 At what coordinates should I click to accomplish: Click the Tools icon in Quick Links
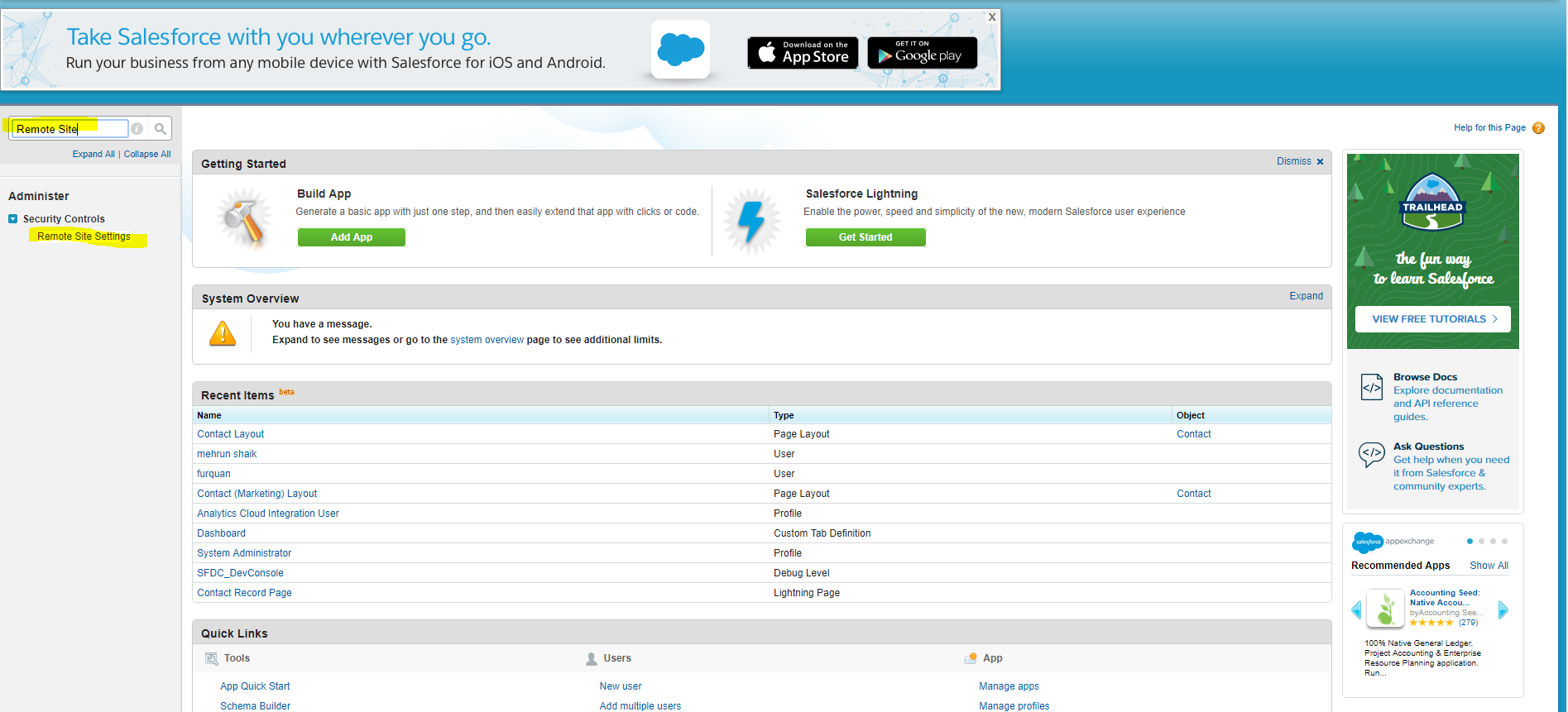coord(212,659)
